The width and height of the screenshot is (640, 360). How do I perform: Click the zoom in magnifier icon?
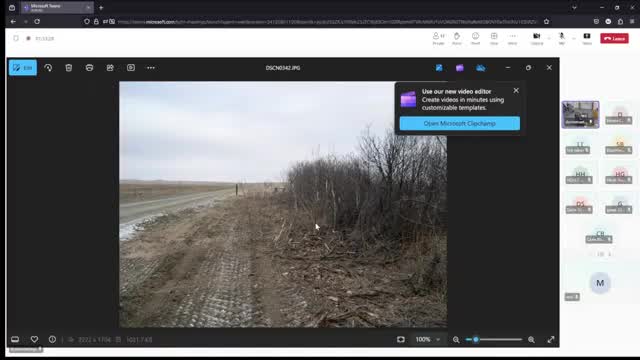(x=531, y=340)
